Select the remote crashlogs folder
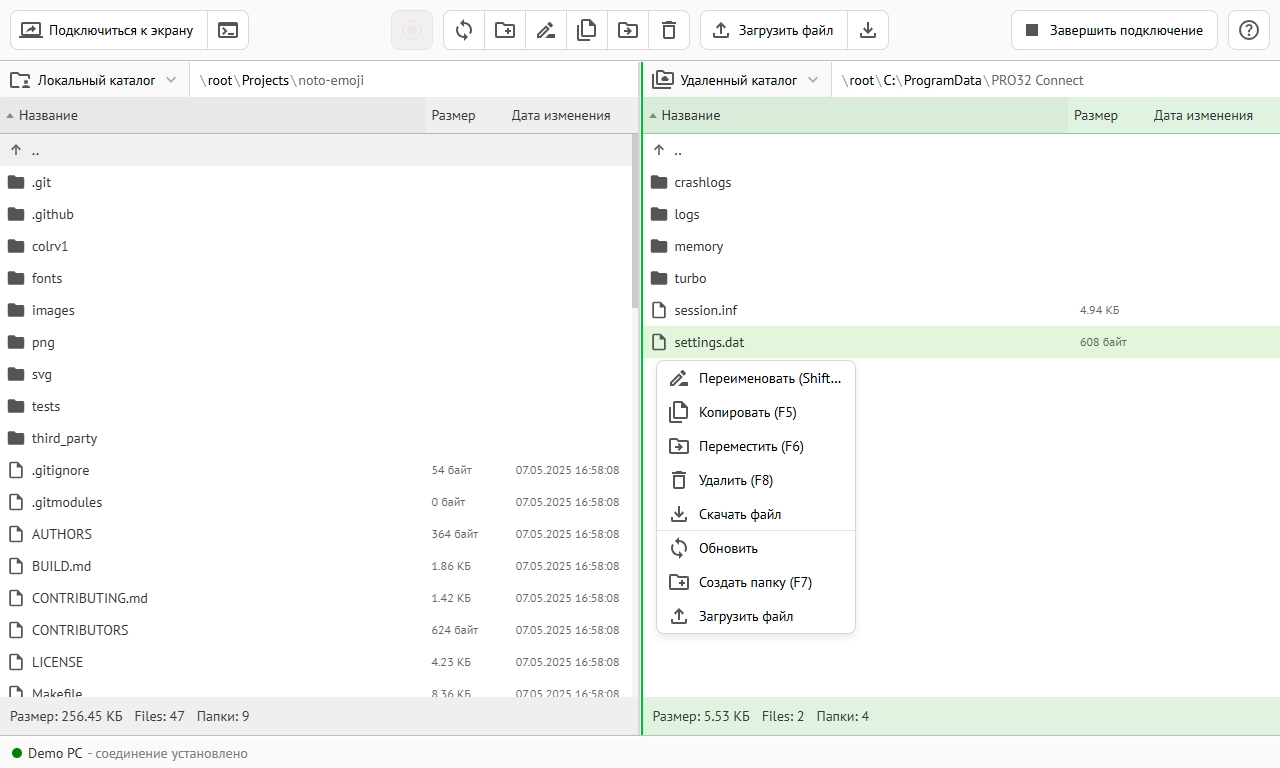The height and width of the screenshot is (768, 1280). pos(961,182)
